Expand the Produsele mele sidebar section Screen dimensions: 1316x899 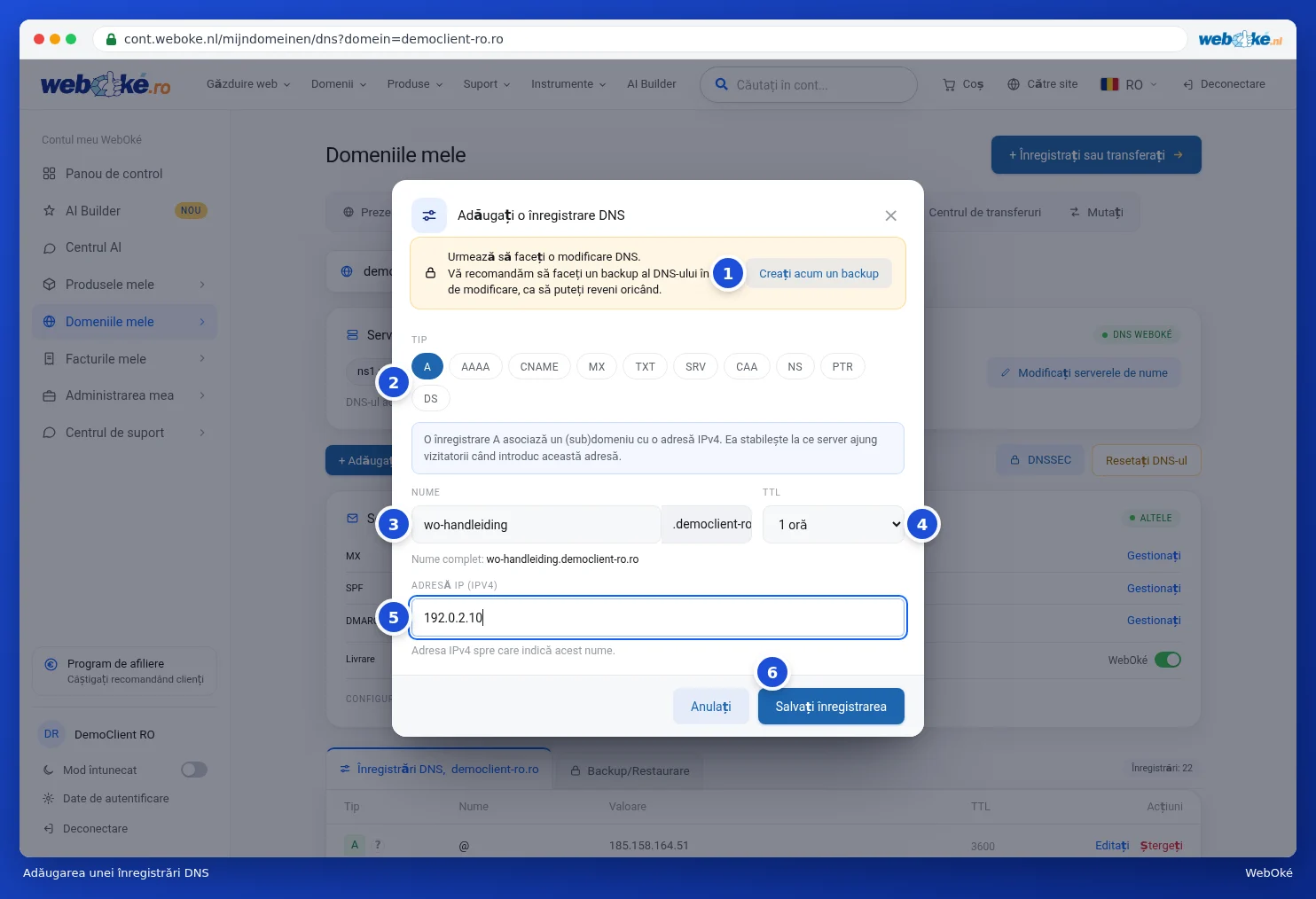coord(124,285)
